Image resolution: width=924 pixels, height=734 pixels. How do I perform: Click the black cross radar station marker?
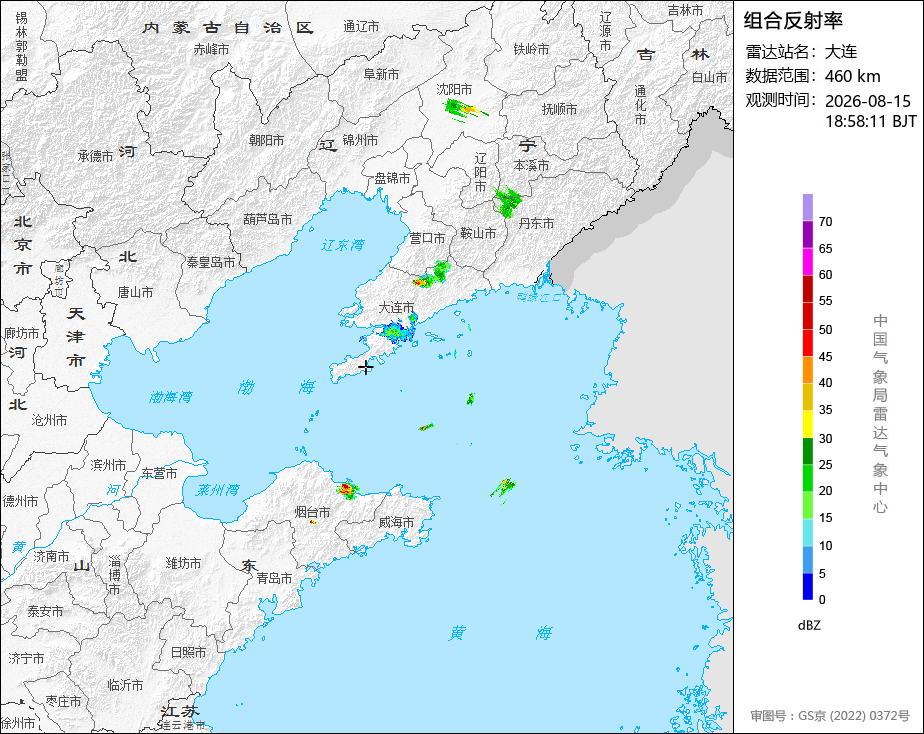pos(366,368)
